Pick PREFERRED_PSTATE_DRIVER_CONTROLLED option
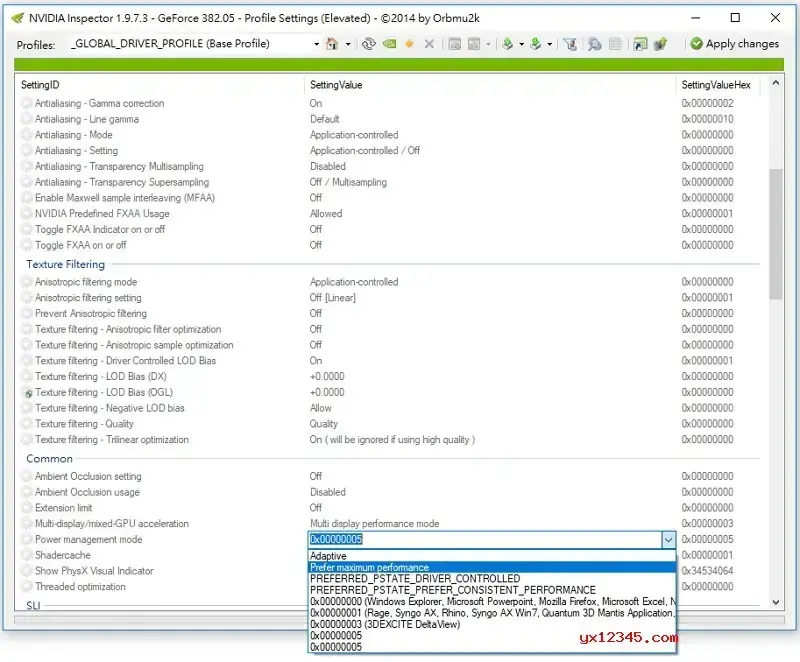This screenshot has height=662, width=800. tap(492, 578)
